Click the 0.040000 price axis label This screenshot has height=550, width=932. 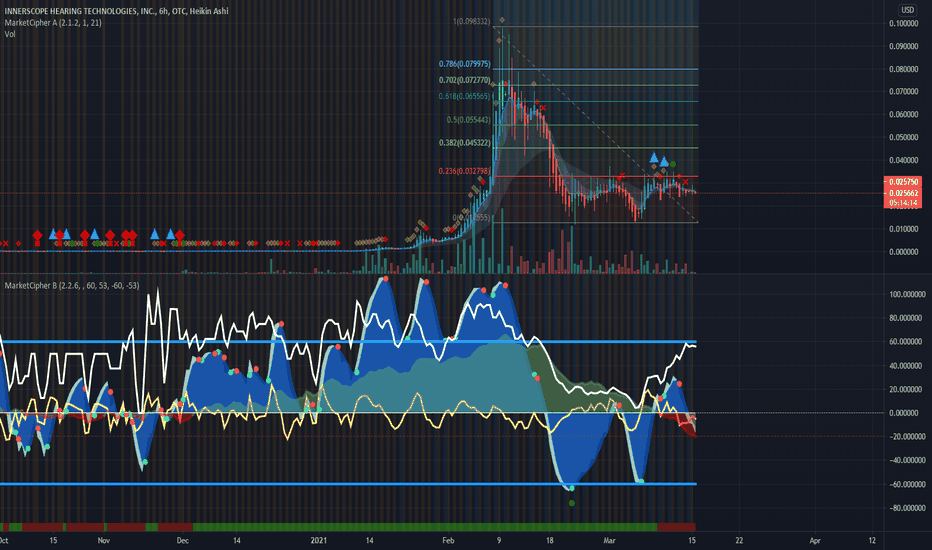coord(903,160)
